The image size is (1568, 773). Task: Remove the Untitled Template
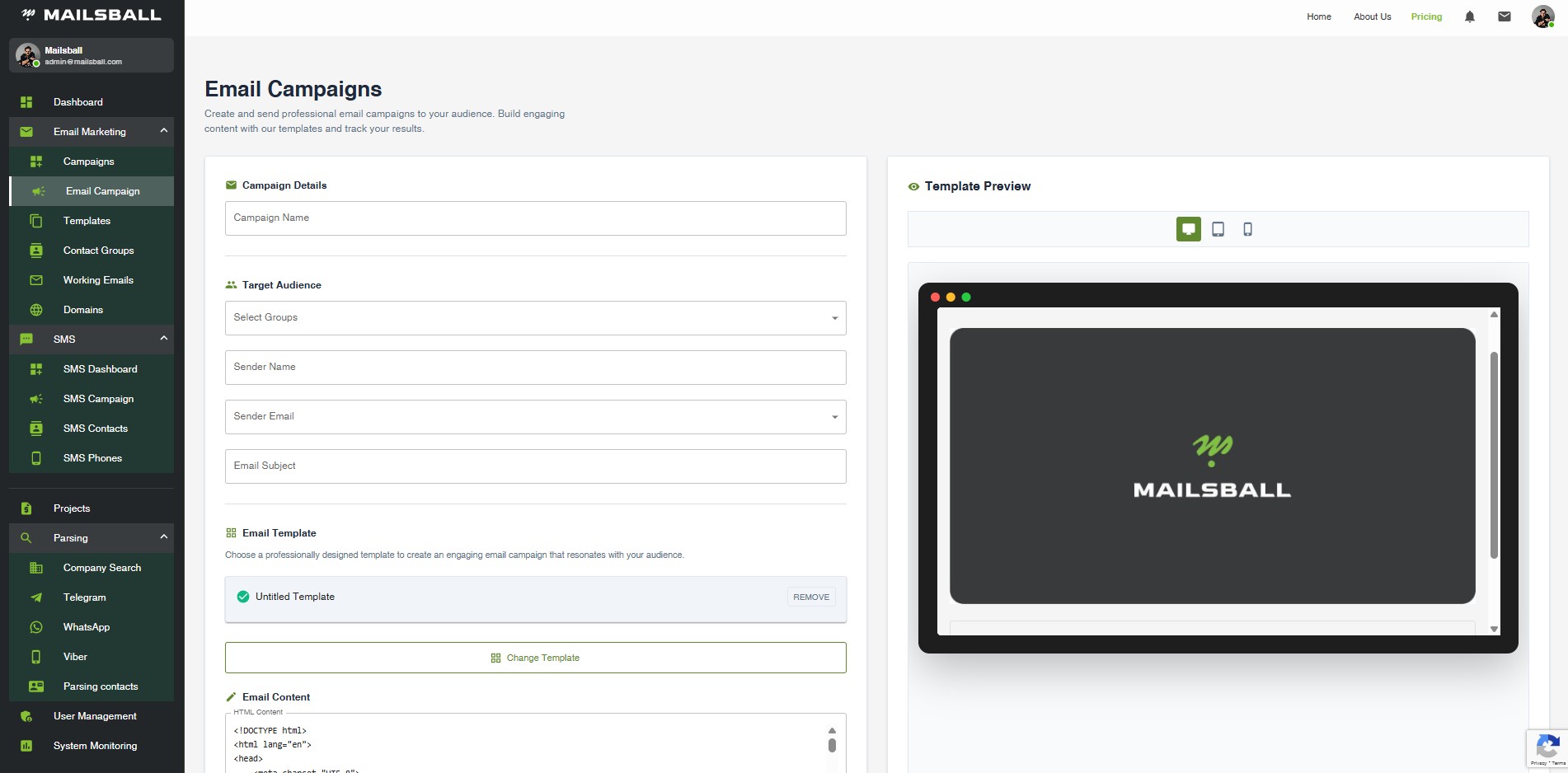810,597
